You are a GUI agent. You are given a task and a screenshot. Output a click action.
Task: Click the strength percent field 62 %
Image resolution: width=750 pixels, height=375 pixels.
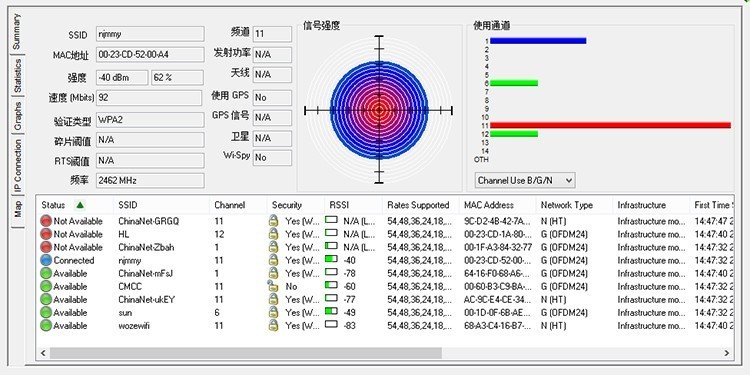tap(177, 77)
